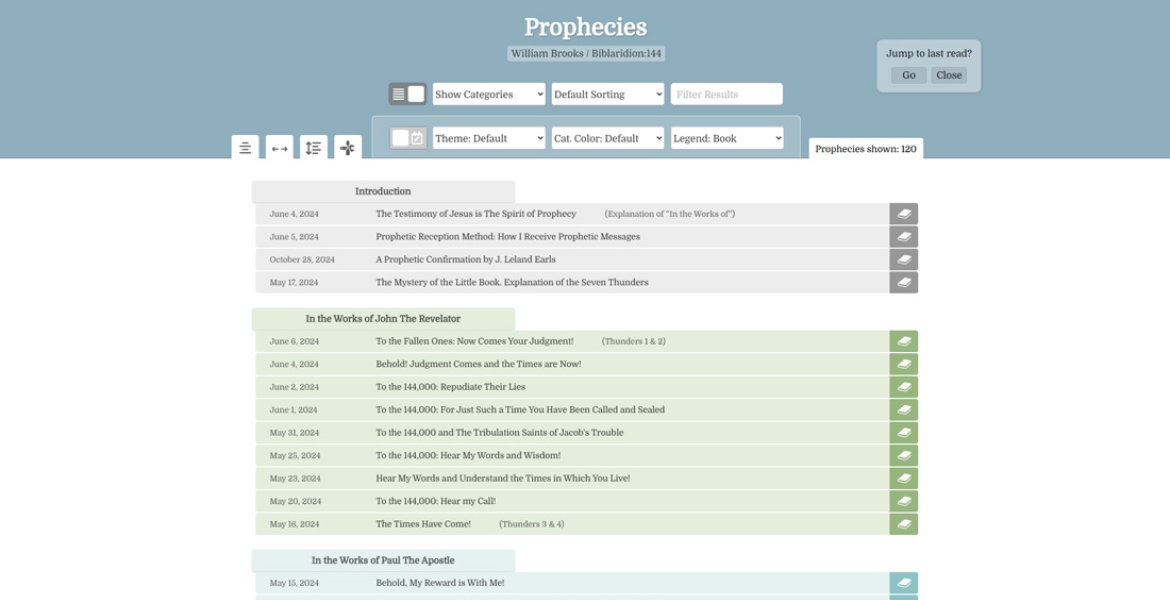Click the horizontal width arrows icon

click(279, 148)
